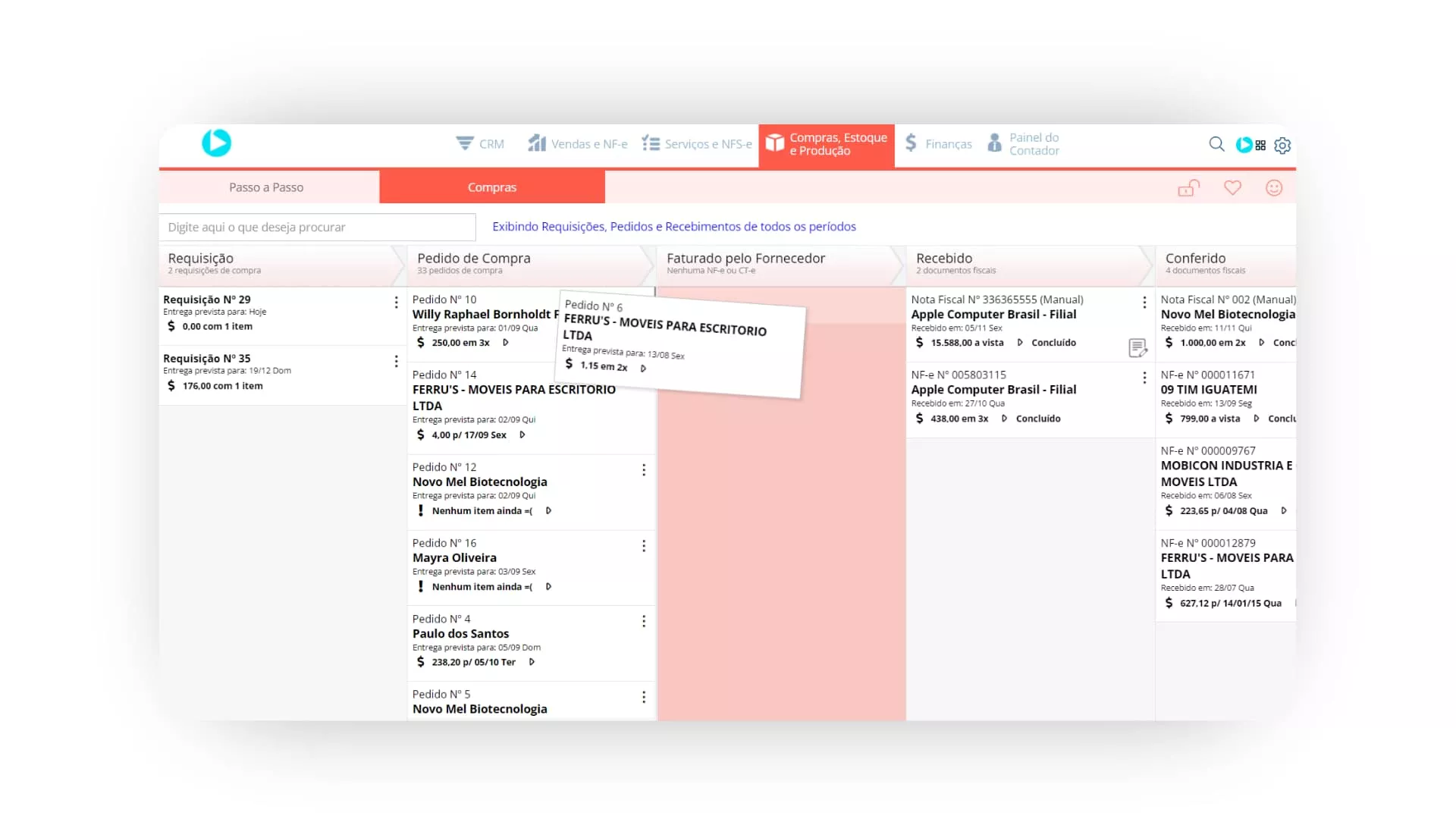The width and height of the screenshot is (1456, 819).
Task: Expand payment arrow for Pedido Nº 14
Action: (522, 435)
